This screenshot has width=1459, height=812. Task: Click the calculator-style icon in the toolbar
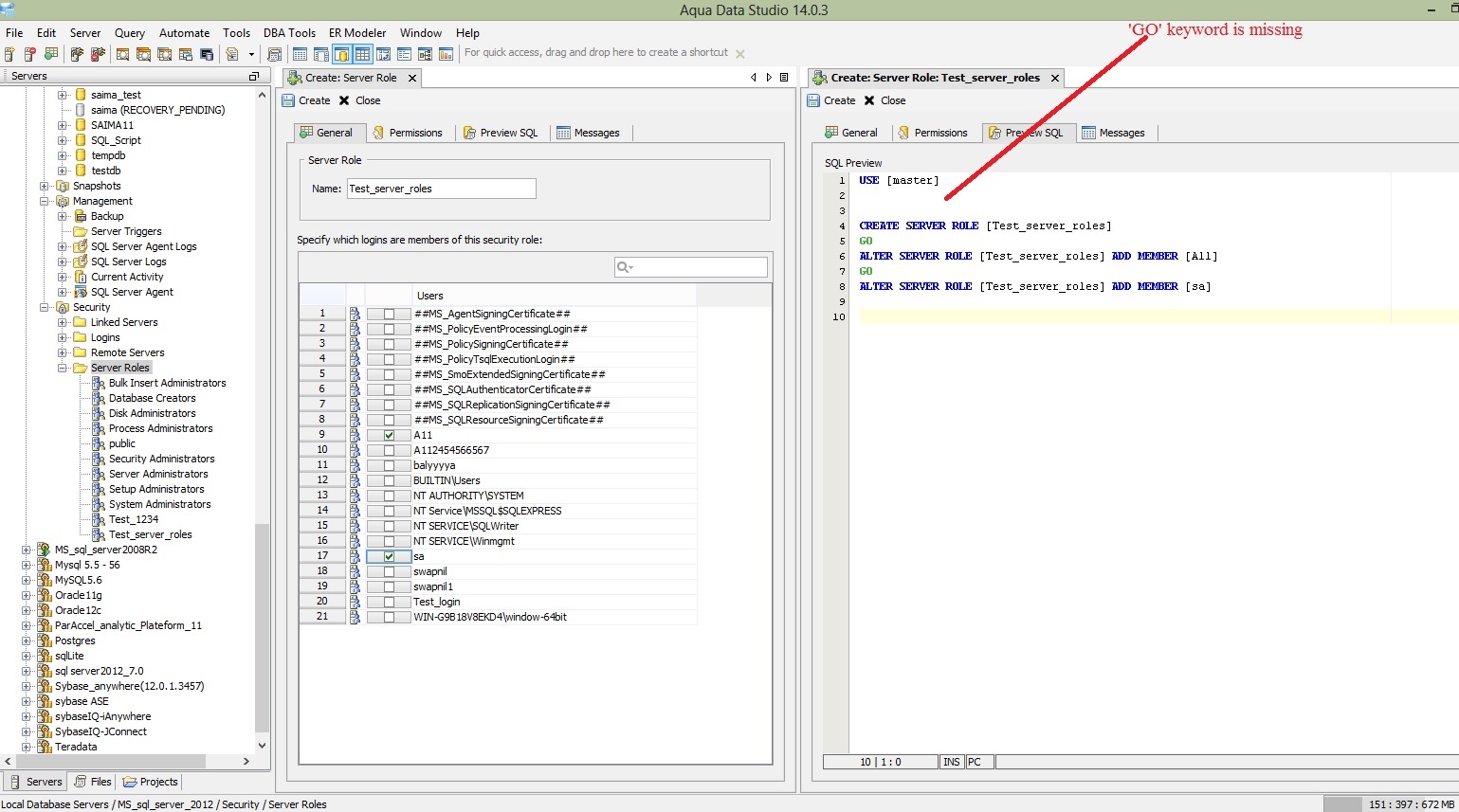click(275, 54)
